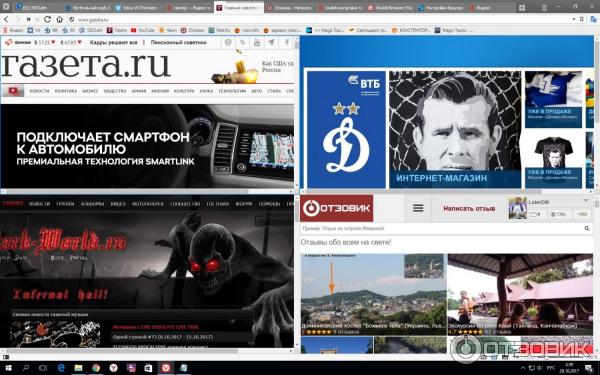The height and width of the screenshot is (375, 600).
Task: Click Dark-World pane horizontal scrollbar
Action: click(122, 351)
